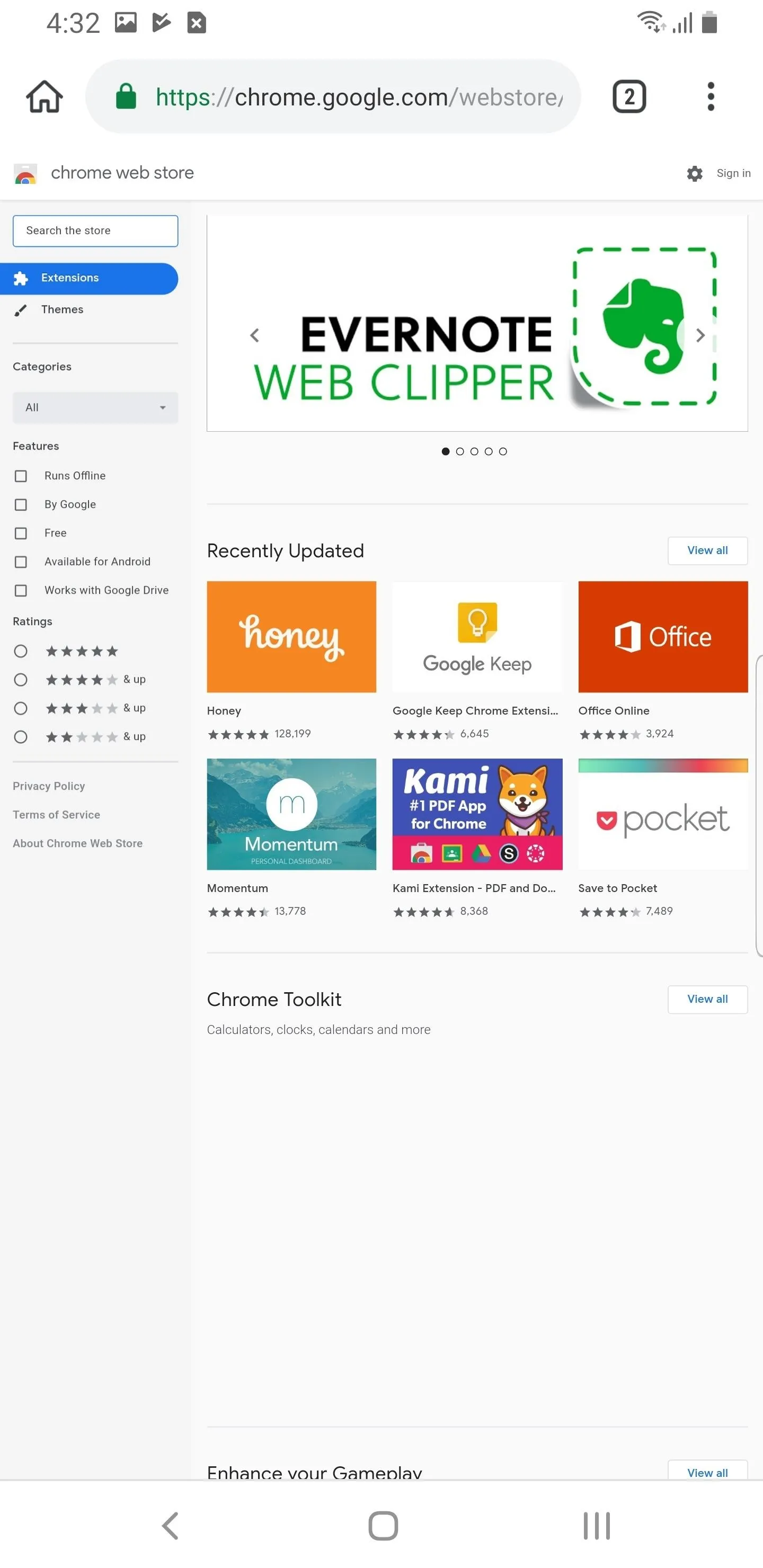Select the Extensions section
This screenshot has width=763, height=1568.
pyautogui.click(x=89, y=278)
